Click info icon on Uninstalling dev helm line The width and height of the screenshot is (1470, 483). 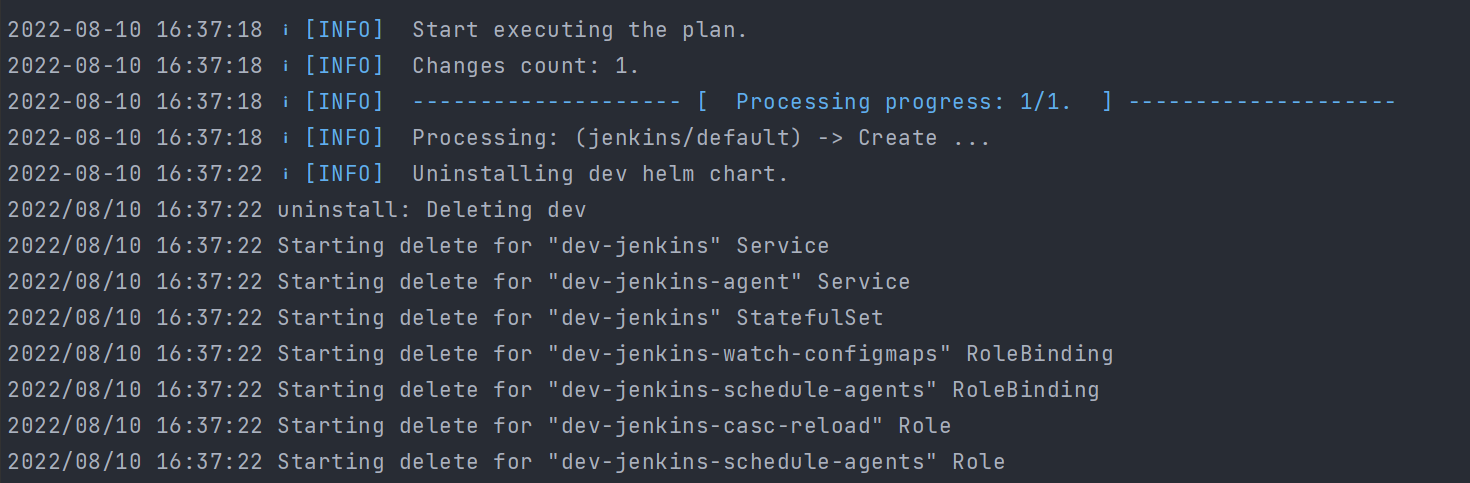[x=285, y=174]
